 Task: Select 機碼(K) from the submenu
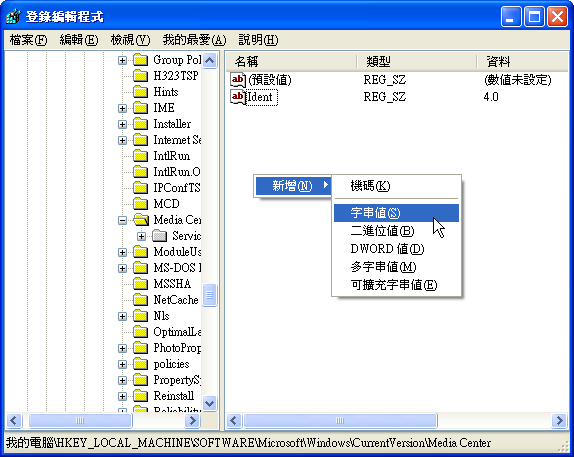pos(396,186)
